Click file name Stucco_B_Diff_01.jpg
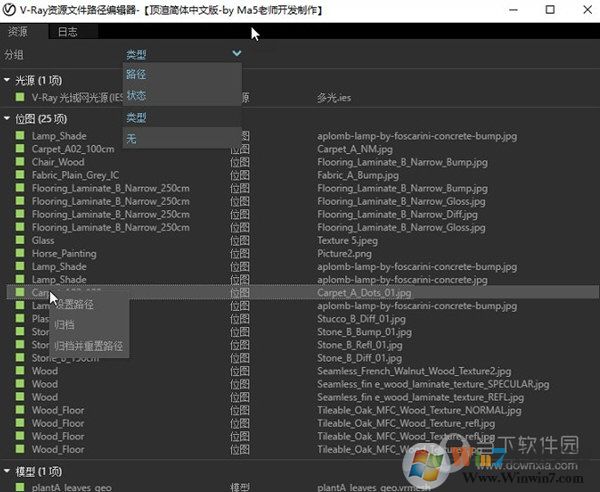The image size is (600, 492). [362, 319]
